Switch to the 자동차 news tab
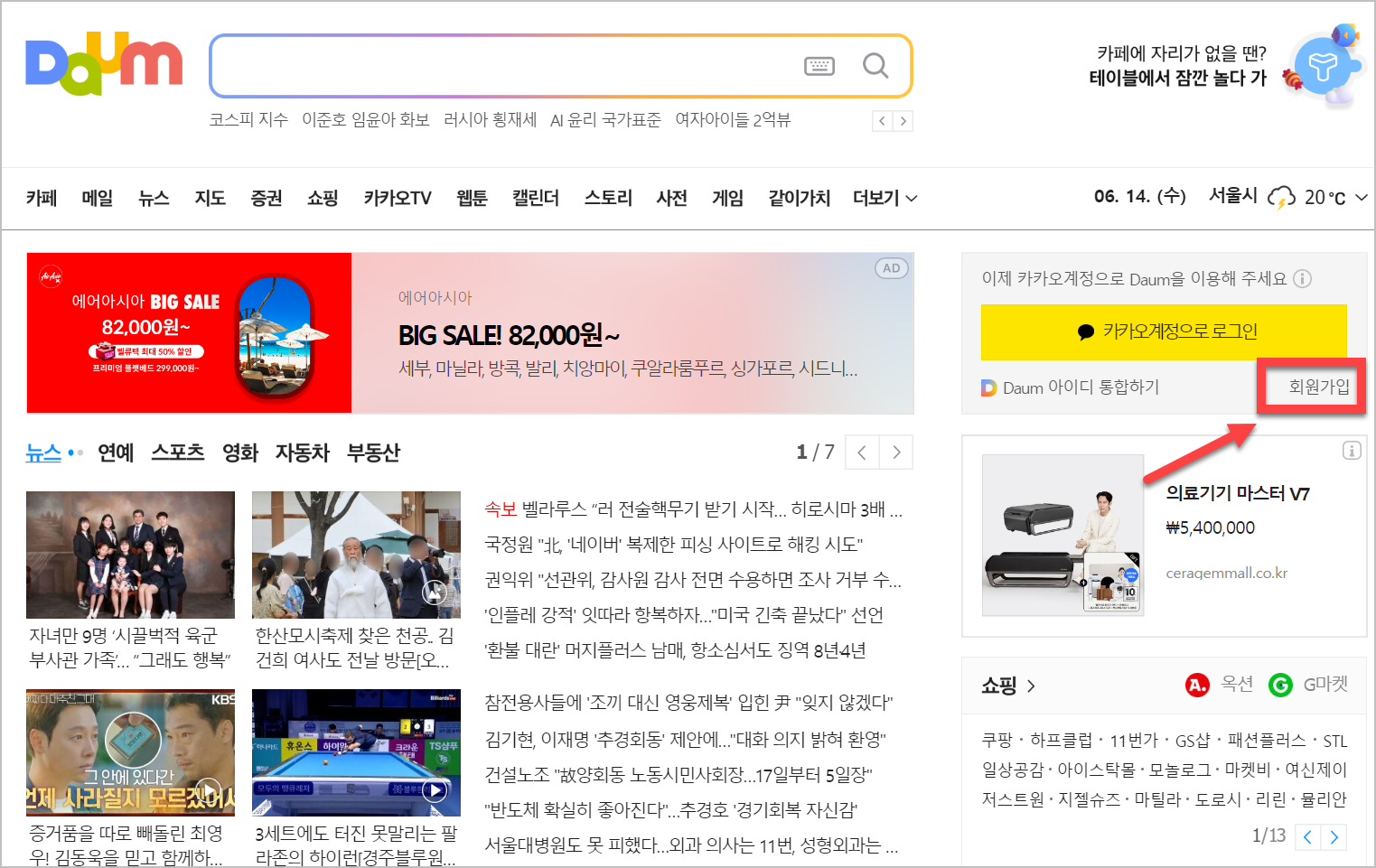This screenshot has height=868, width=1376. (x=303, y=453)
